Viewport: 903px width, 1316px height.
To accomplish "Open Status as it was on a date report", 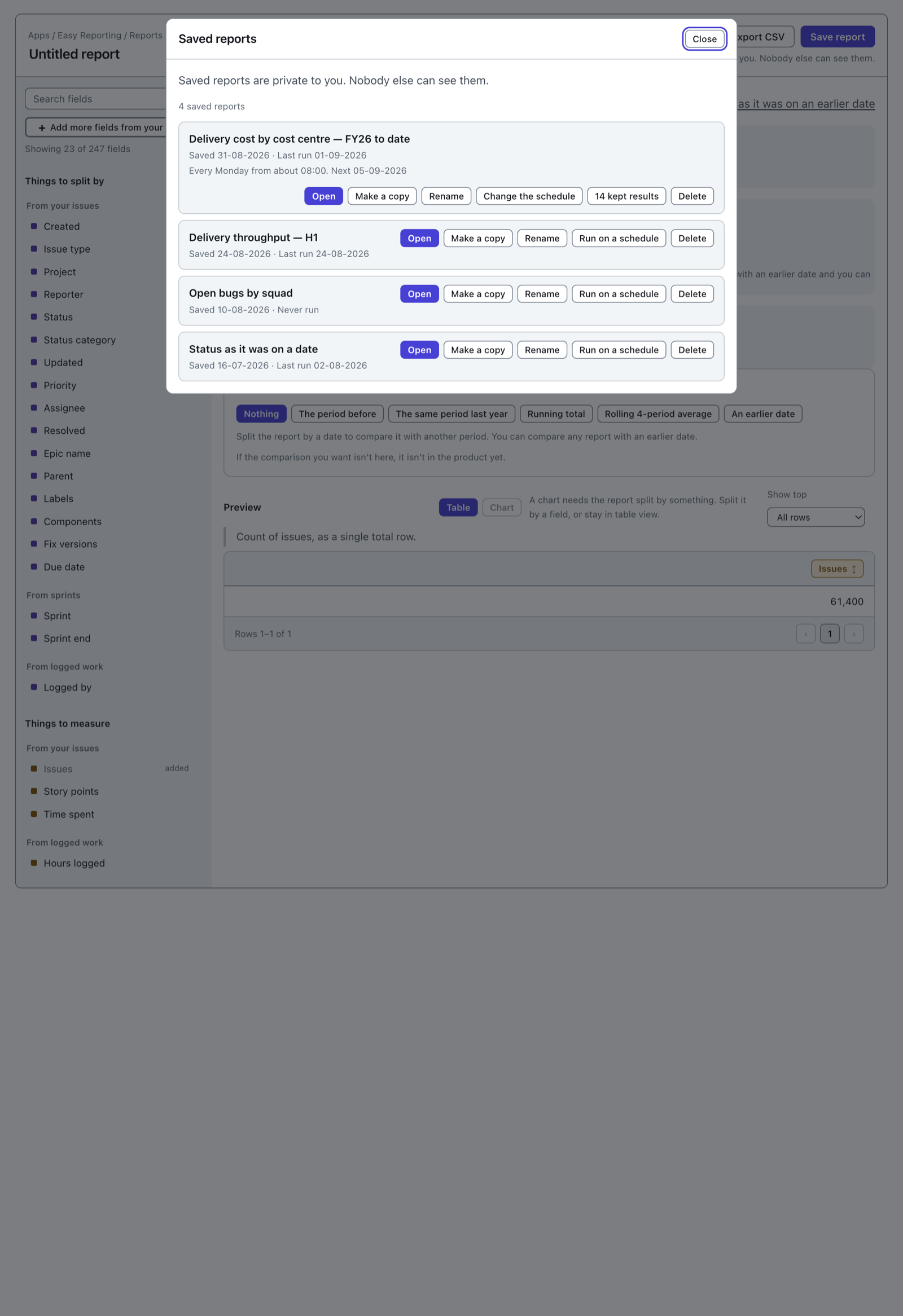I will tap(419, 350).
